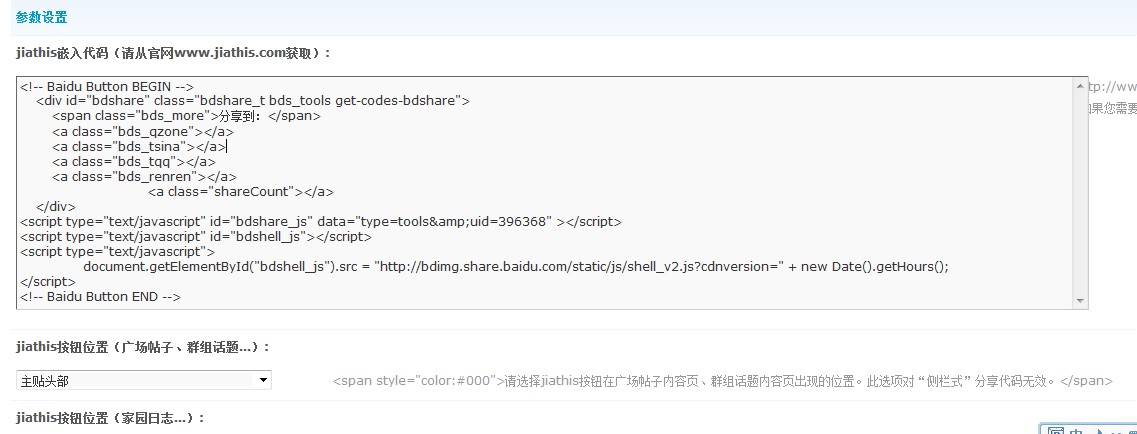Click the jiathis按钮位置 广场帖子 label
This screenshot has width=1137, height=434.
tap(143, 348)
